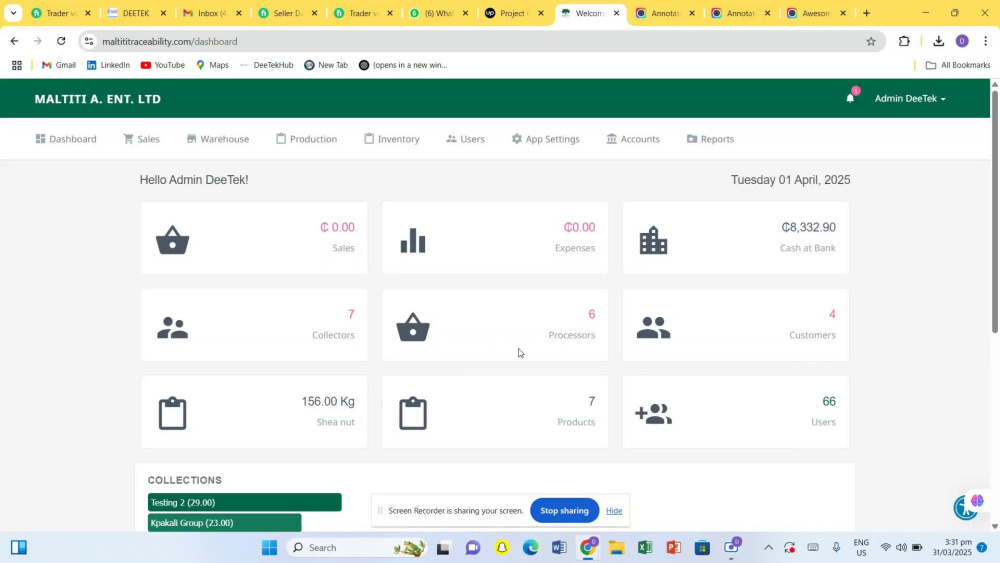Open Snapchat icon in taskbar
This screenshot has width=1000, height=563.
(x=502, y=548)
